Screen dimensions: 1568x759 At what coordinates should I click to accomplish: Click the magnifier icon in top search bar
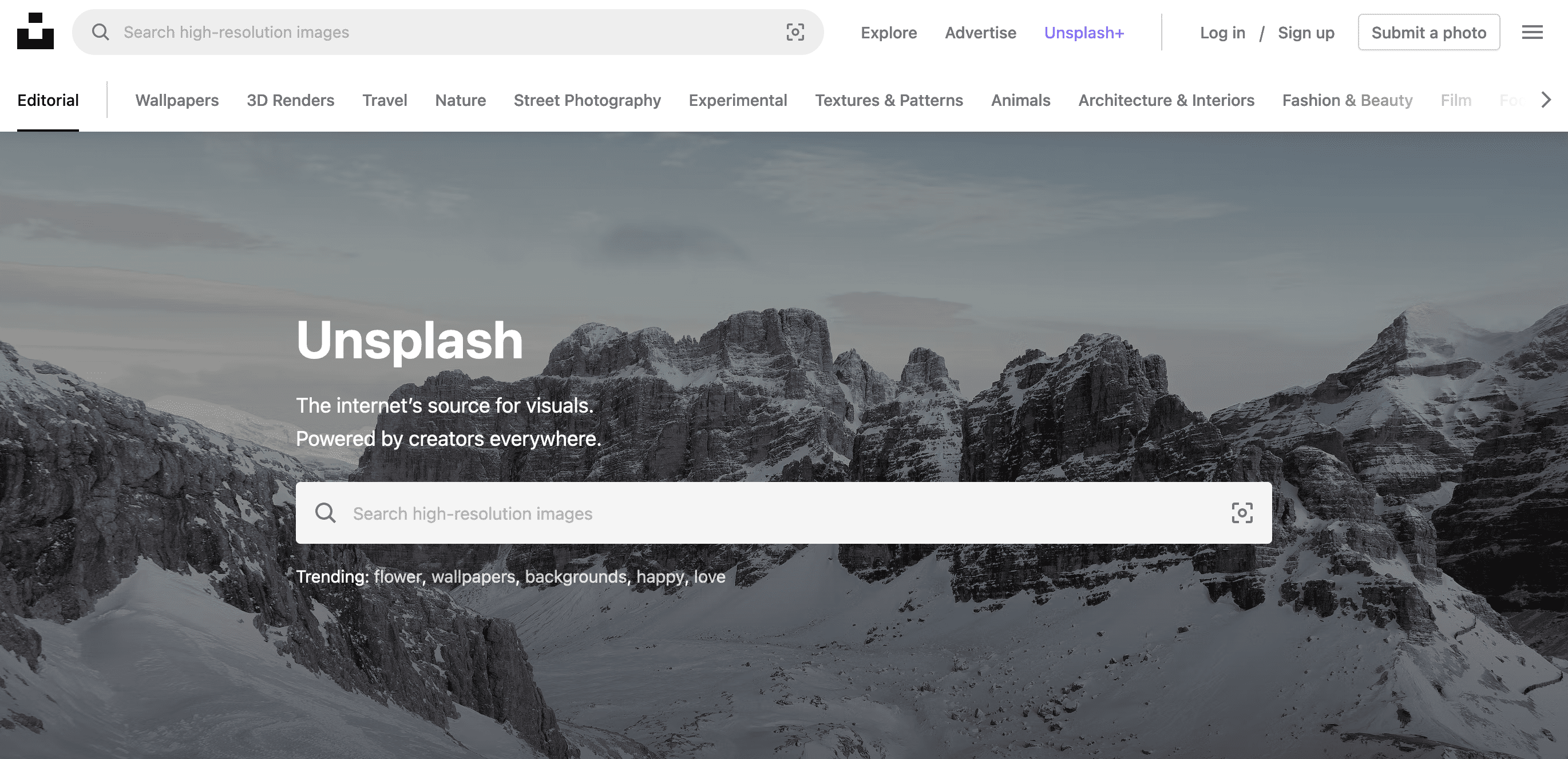[x=101, y=32]
